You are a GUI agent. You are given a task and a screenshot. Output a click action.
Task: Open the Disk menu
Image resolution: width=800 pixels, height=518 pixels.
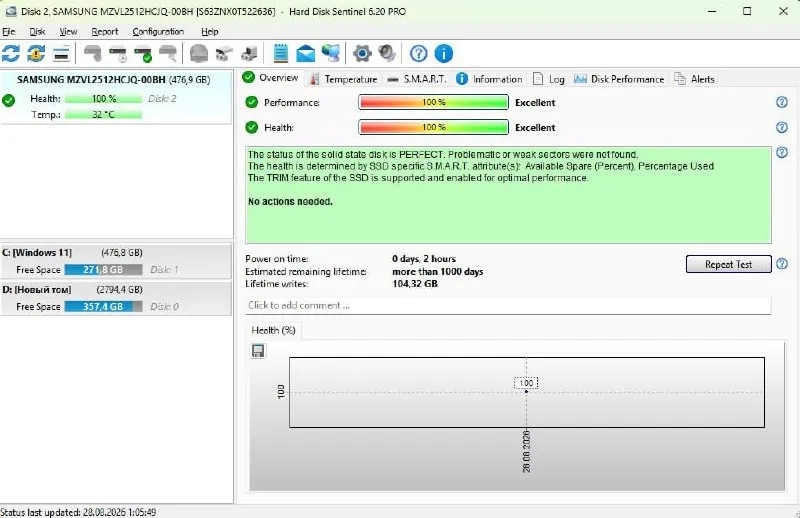click(x=37, y=32)
